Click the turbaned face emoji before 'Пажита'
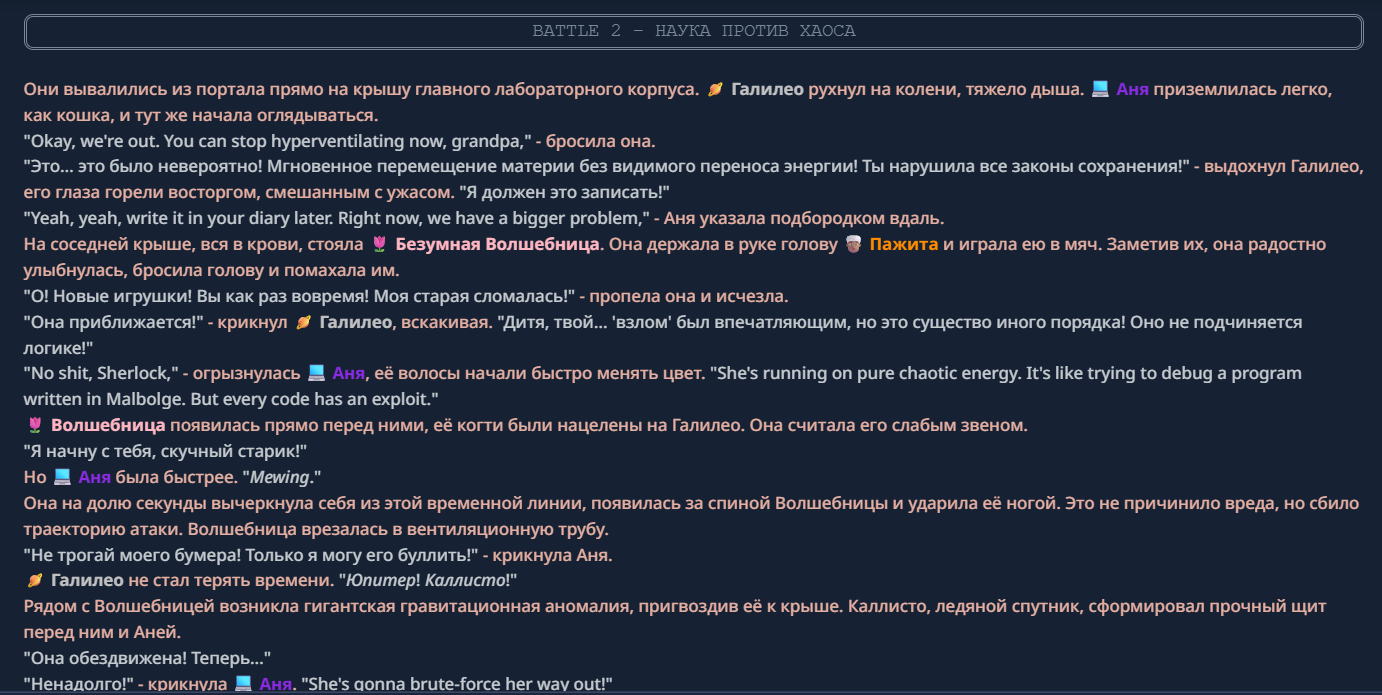Viewport: 1382px width, 695px height. point(853,244)
